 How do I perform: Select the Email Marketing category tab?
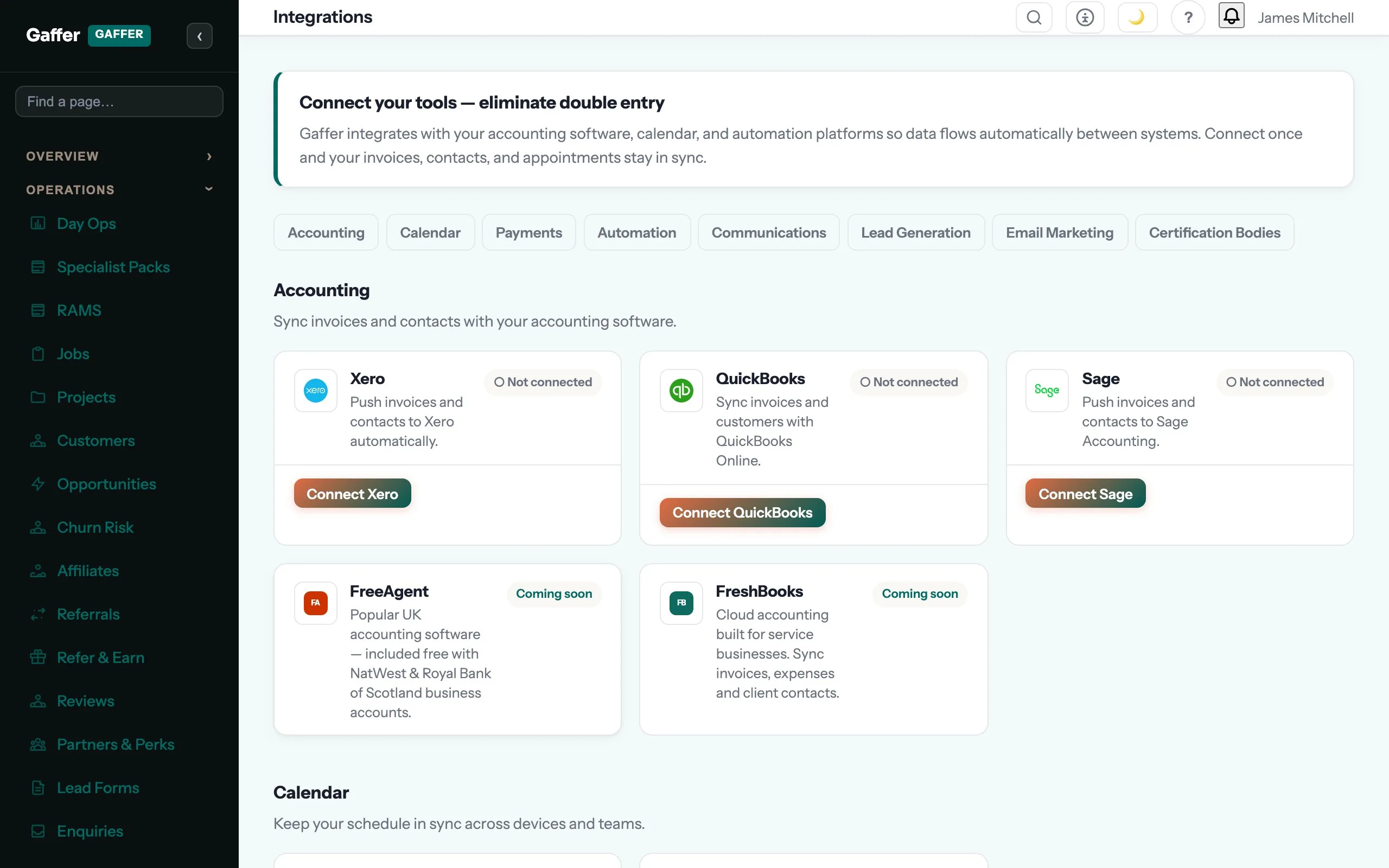click(x=1060, y=233)
